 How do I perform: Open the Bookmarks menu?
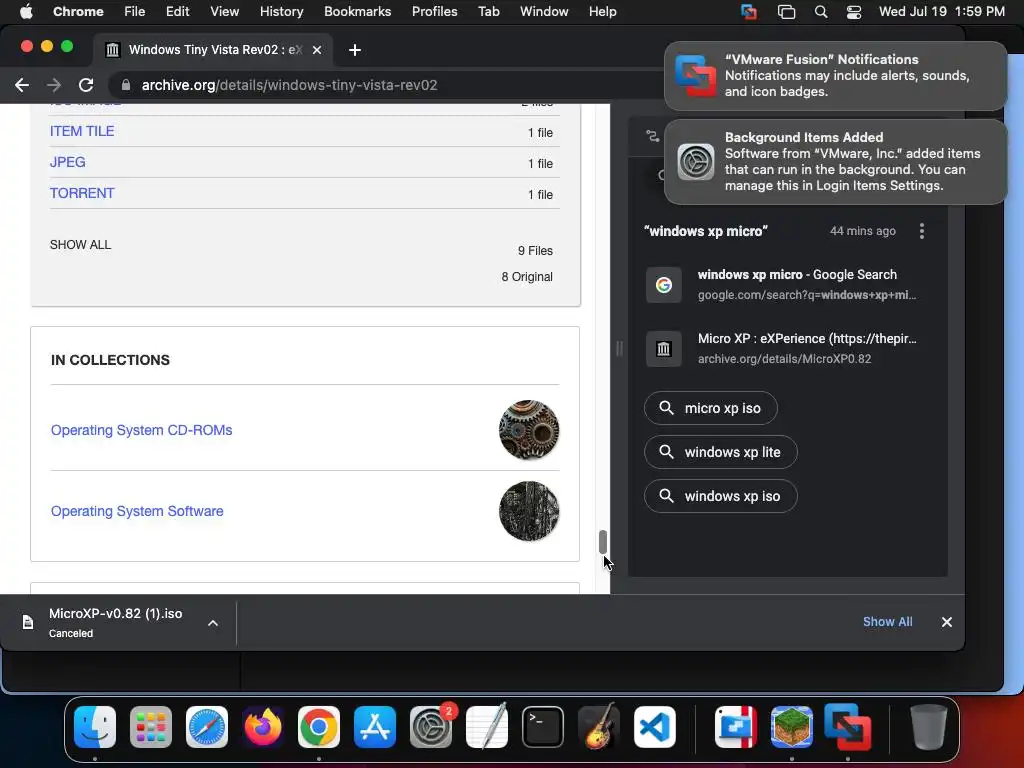pyautogui.click(x=357, y=12)
